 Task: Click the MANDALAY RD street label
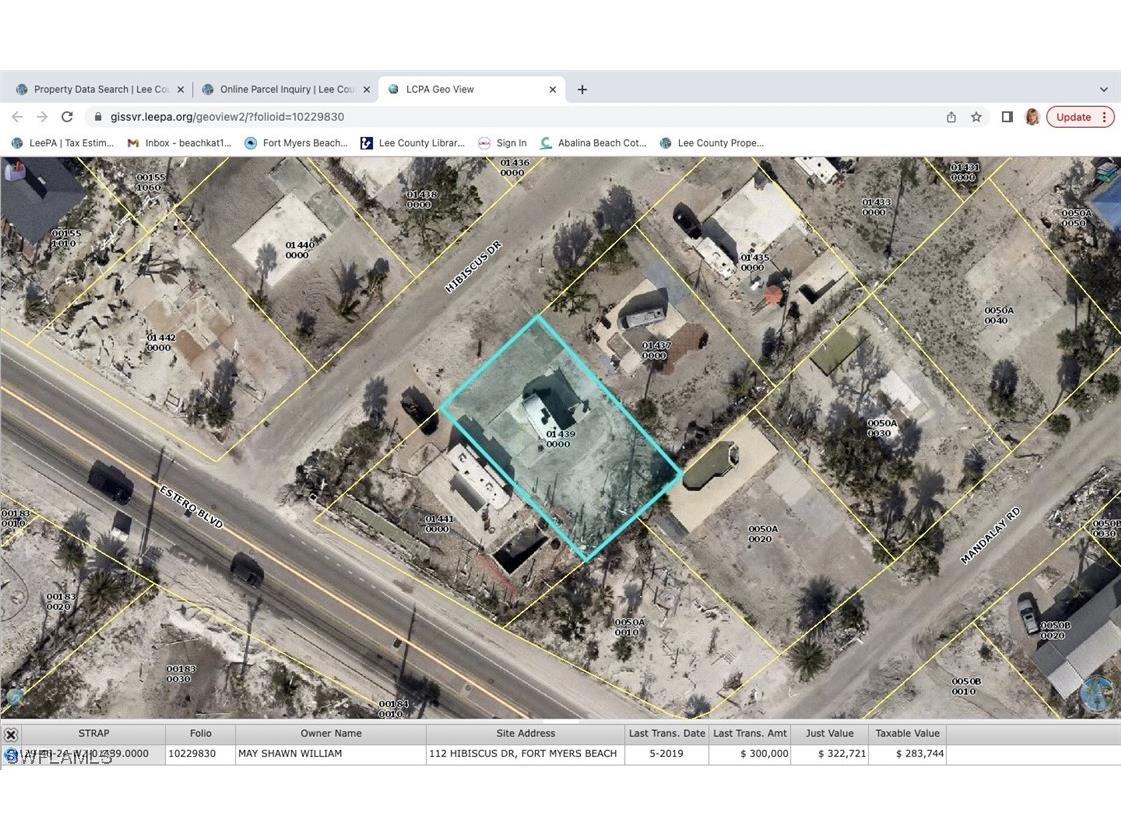tap(990, 535)
